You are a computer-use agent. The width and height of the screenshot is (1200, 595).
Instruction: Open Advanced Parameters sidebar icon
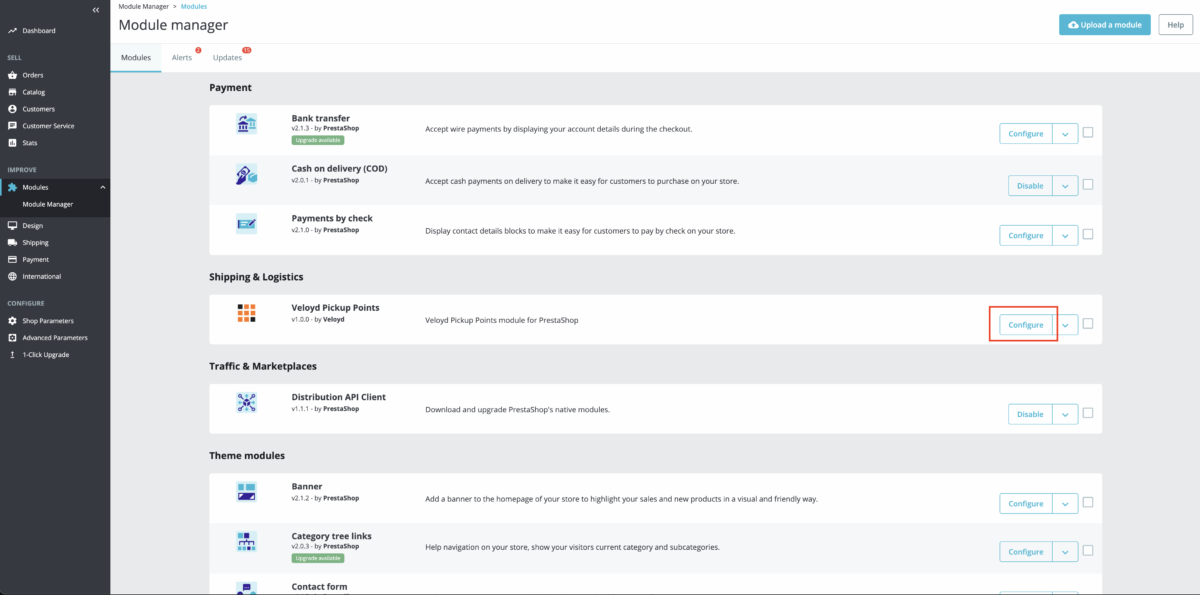(12, 338)
